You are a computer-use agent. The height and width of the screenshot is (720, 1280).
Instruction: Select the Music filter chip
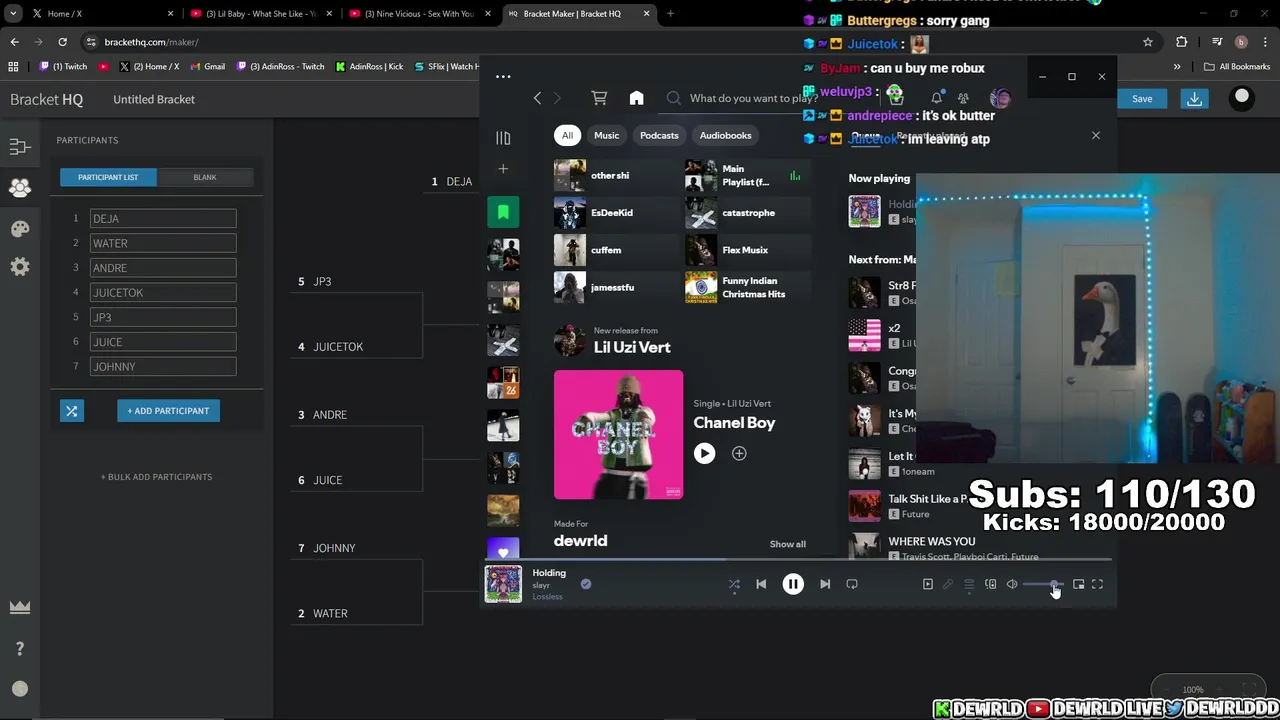pos(607,135)
